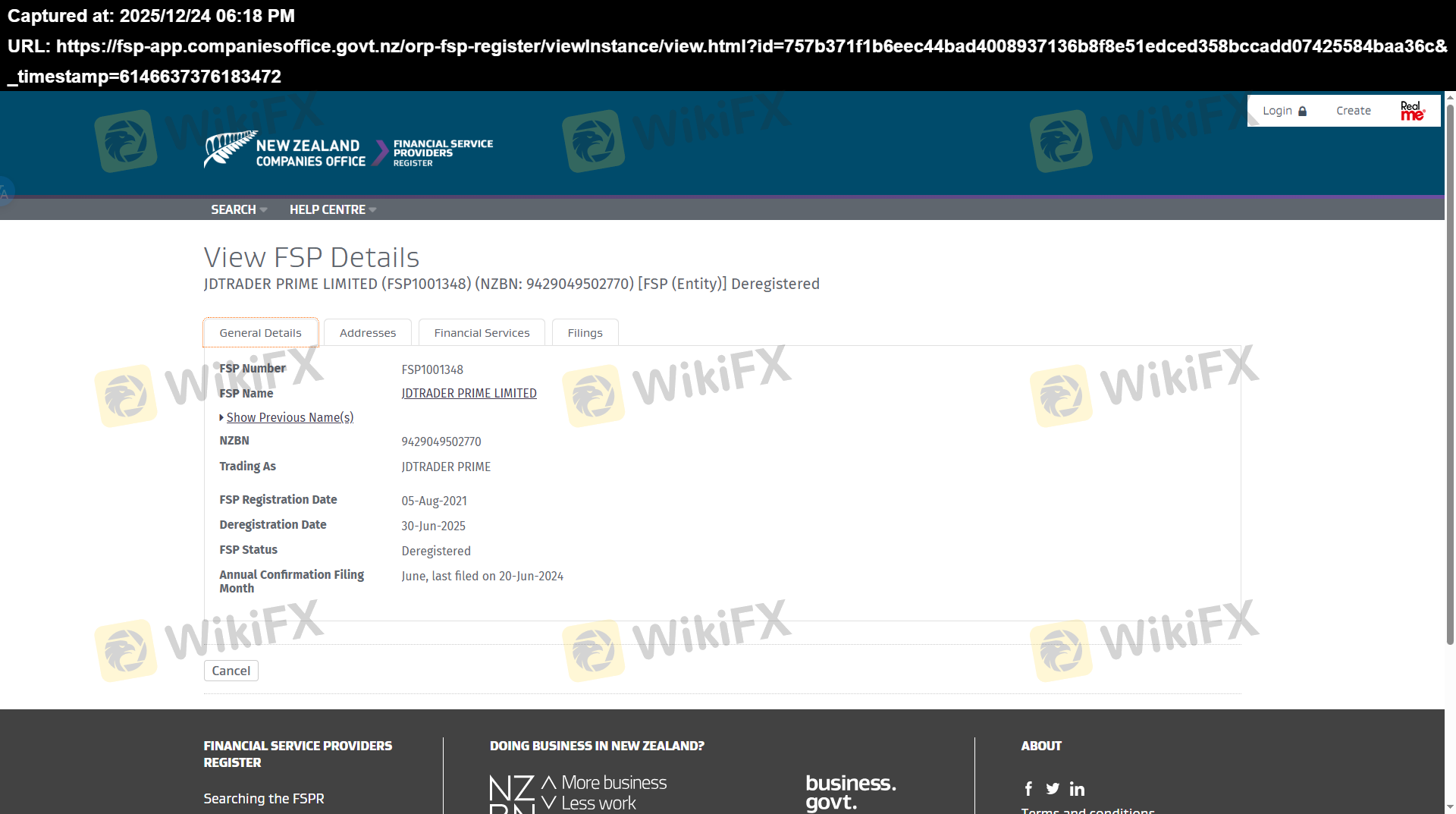Screen dimensions: 1456x814
Task: Switch to the Financial Services tab
Action: 482,333
